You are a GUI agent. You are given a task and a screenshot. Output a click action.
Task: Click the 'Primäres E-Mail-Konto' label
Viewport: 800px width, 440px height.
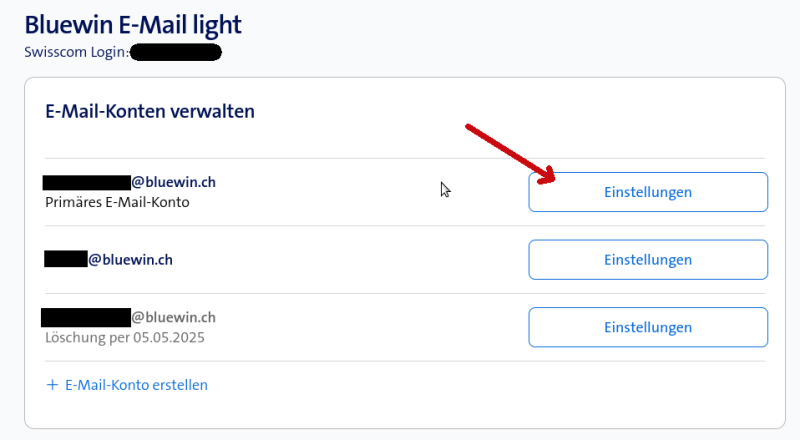click(x=118, y=202)
